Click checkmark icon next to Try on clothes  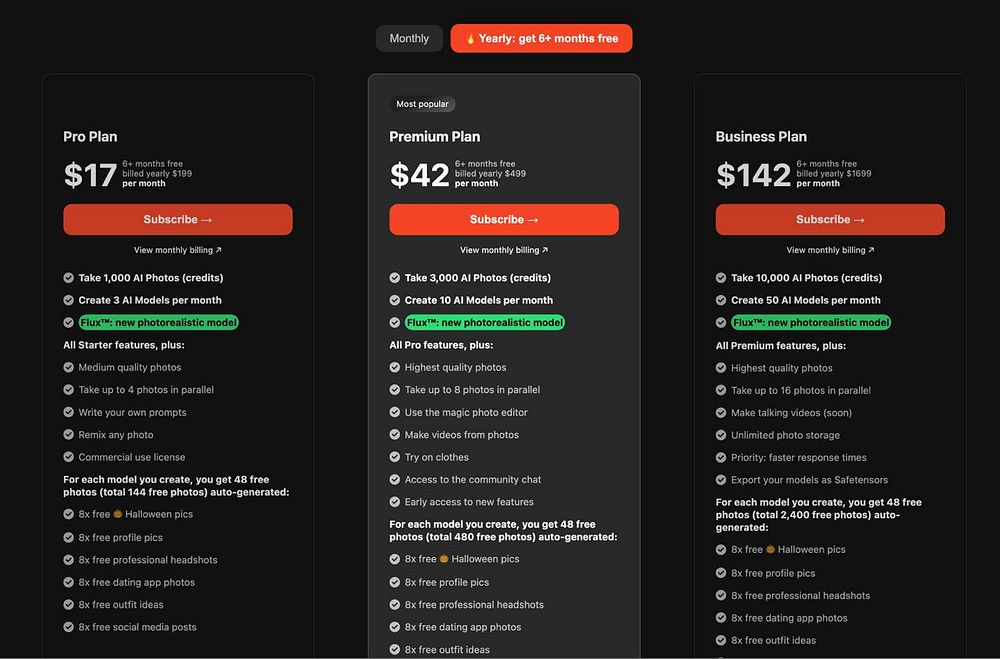click(395, 457)
